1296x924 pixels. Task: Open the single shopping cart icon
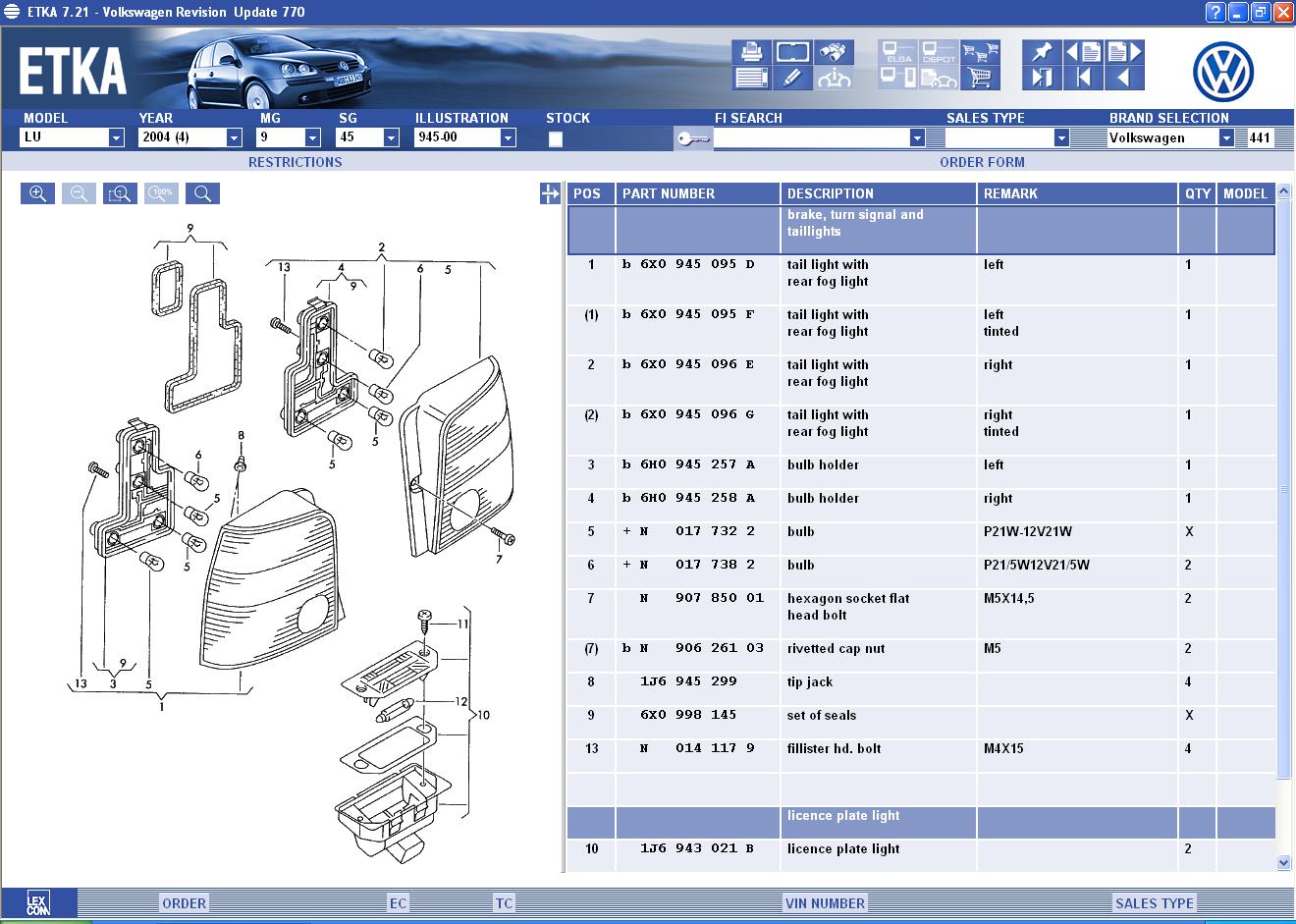point(980,78)
